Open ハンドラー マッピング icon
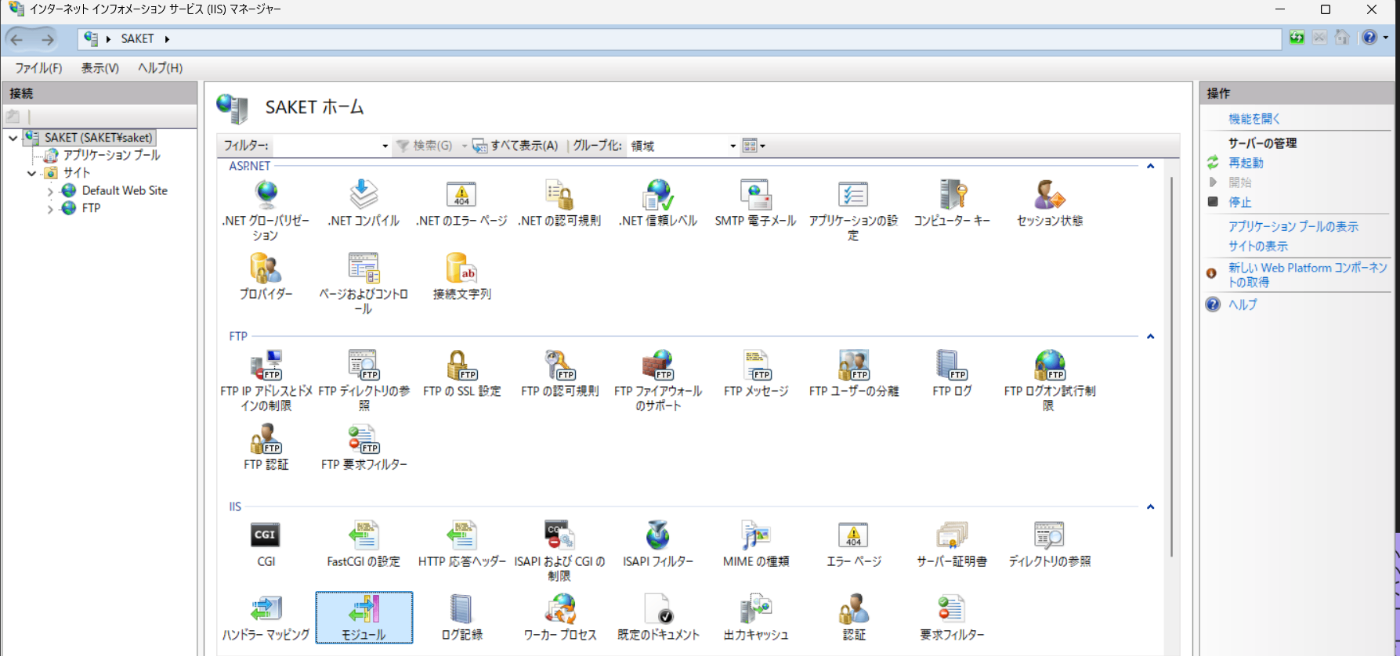The width and height of the screenshot is (1400, 656). 265,617
